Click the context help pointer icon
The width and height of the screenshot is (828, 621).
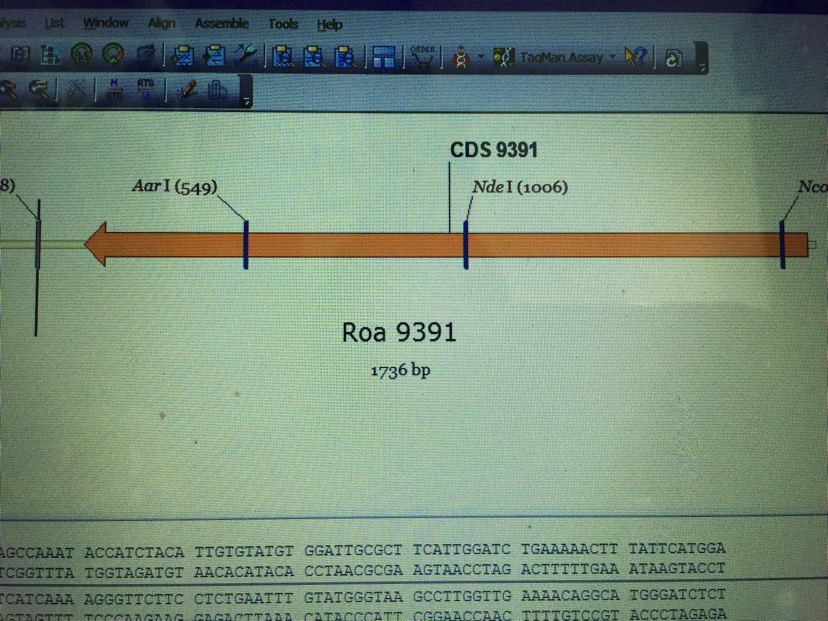point(635,57)
